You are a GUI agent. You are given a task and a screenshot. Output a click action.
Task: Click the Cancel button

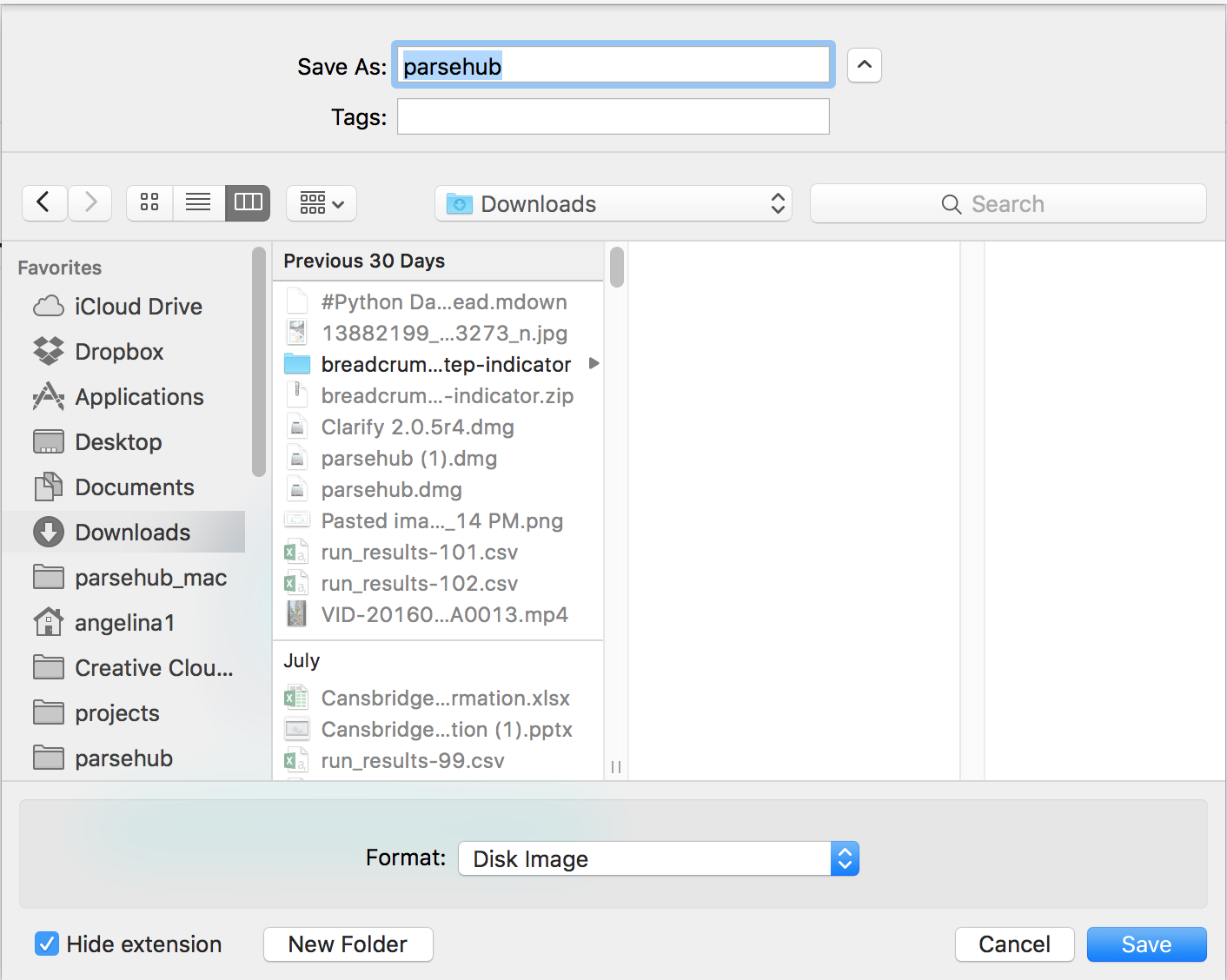[1014, 944]
